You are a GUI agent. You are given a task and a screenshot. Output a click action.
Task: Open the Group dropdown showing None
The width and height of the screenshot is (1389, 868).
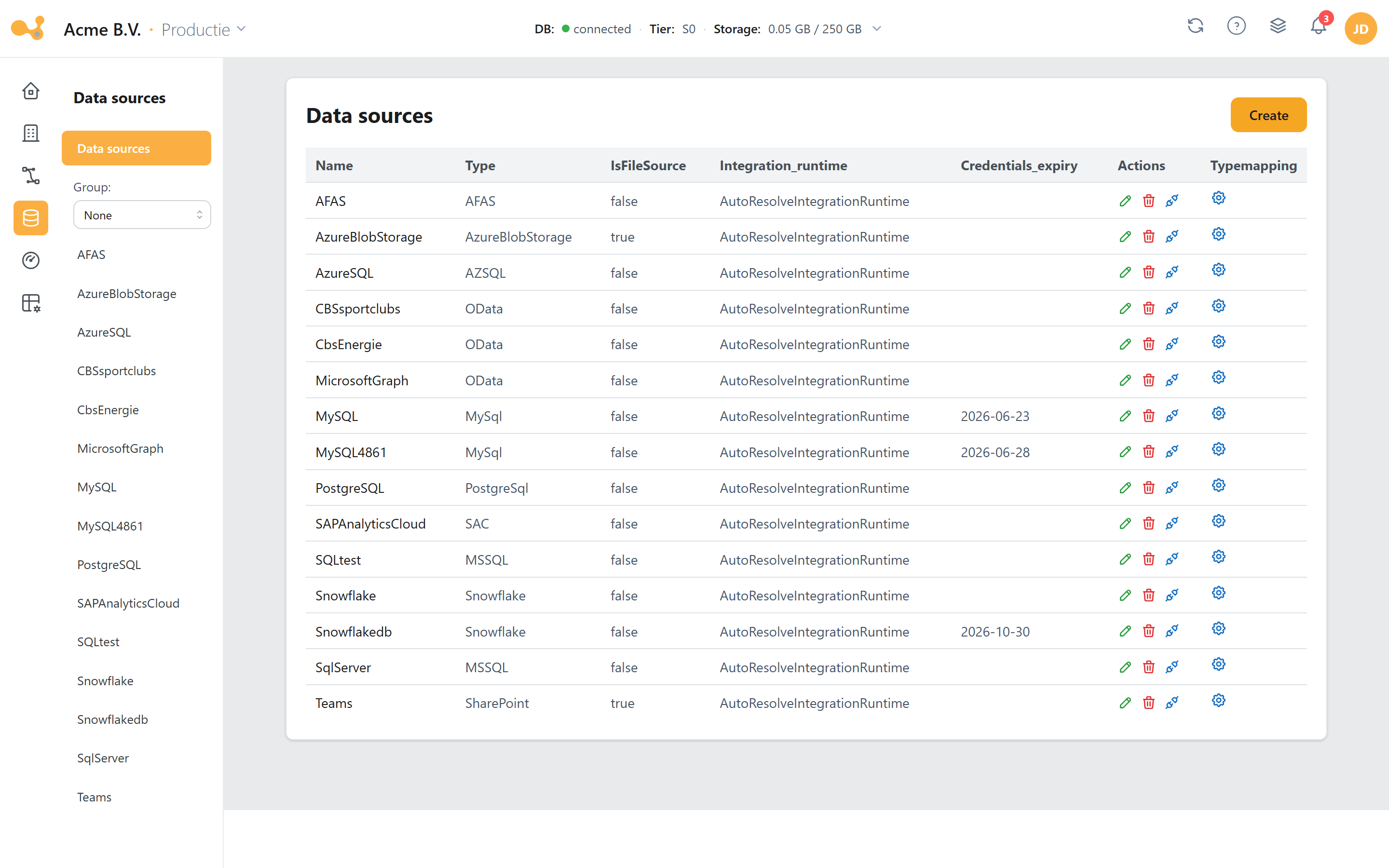[142, 215]
